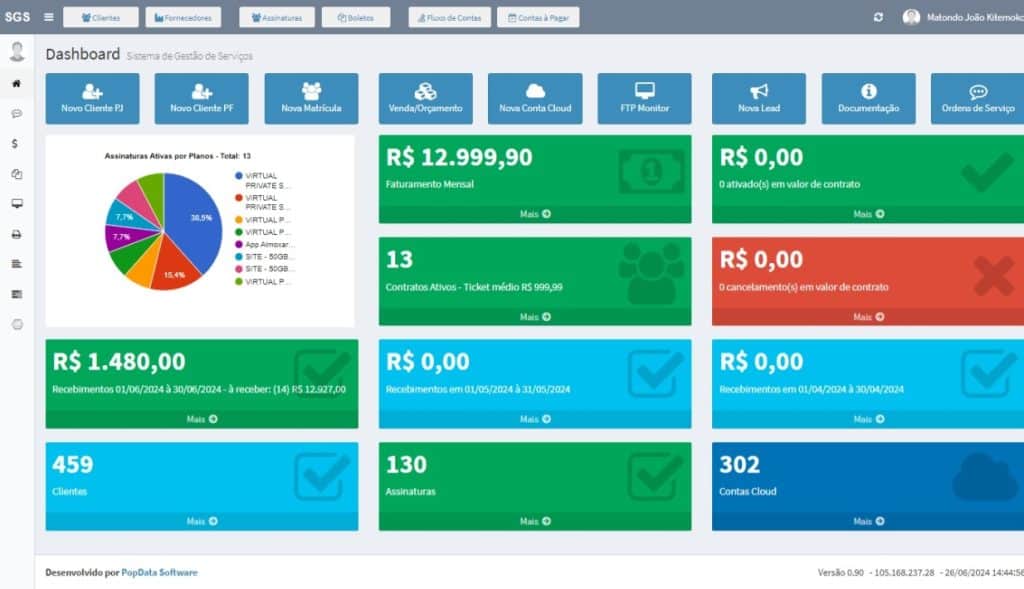Open the home icon in the sidebar
The image size is (1024, 589).
(x=16, y=83)
